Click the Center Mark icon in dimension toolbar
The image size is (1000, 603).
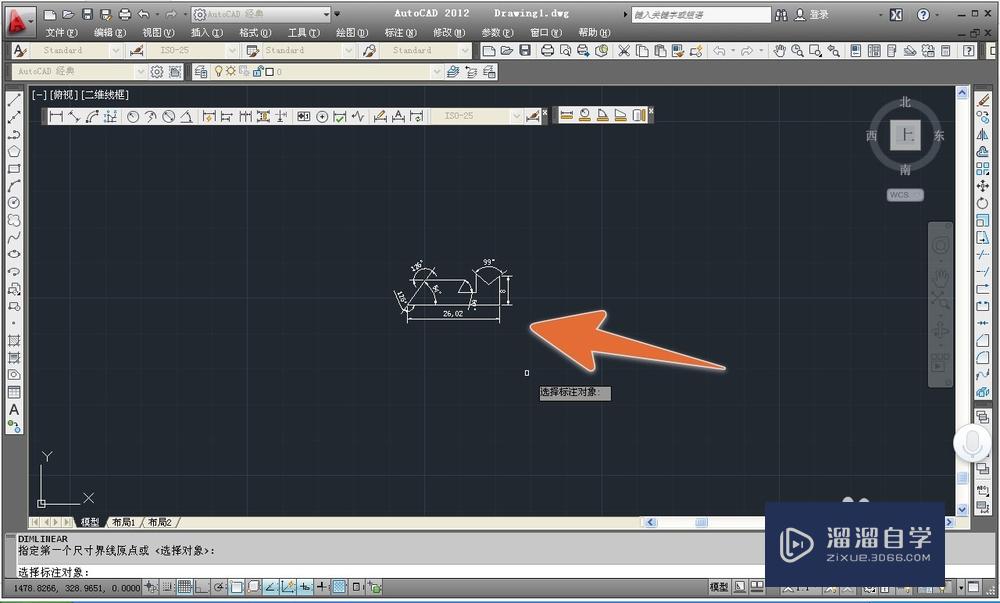coord(322,116)
